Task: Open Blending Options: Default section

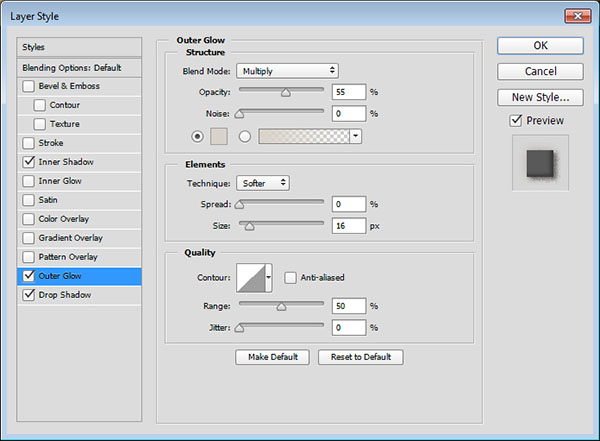Action: [x=70, y=67]
